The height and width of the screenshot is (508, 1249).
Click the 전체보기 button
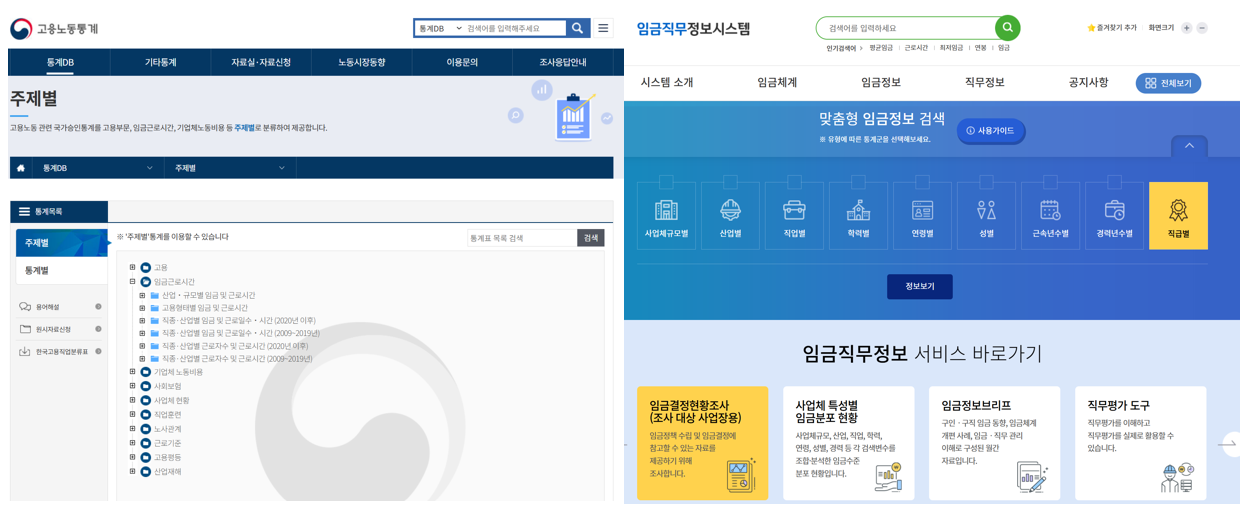(1168, 83)
